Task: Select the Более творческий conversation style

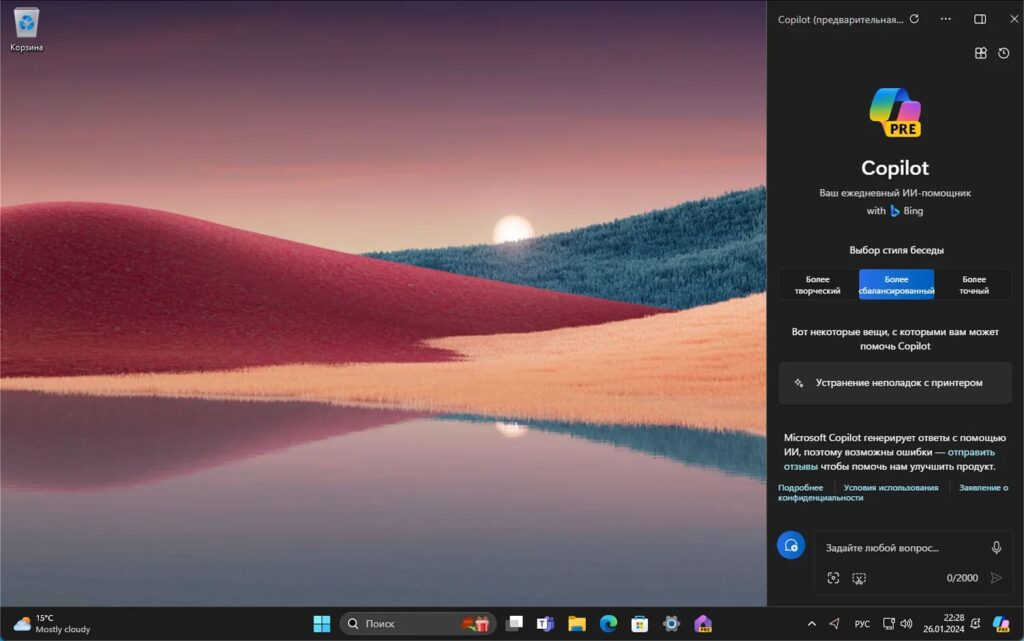Action: click(x=817, y=285)
